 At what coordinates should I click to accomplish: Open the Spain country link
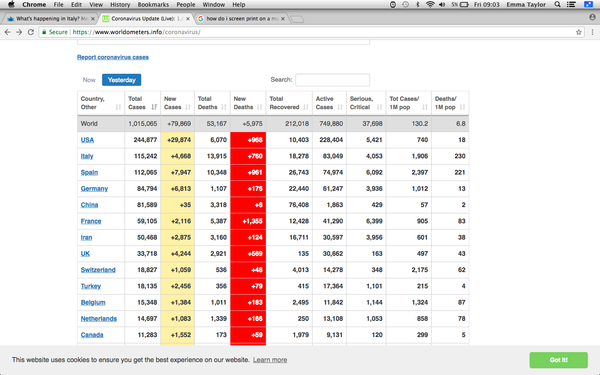89,172
